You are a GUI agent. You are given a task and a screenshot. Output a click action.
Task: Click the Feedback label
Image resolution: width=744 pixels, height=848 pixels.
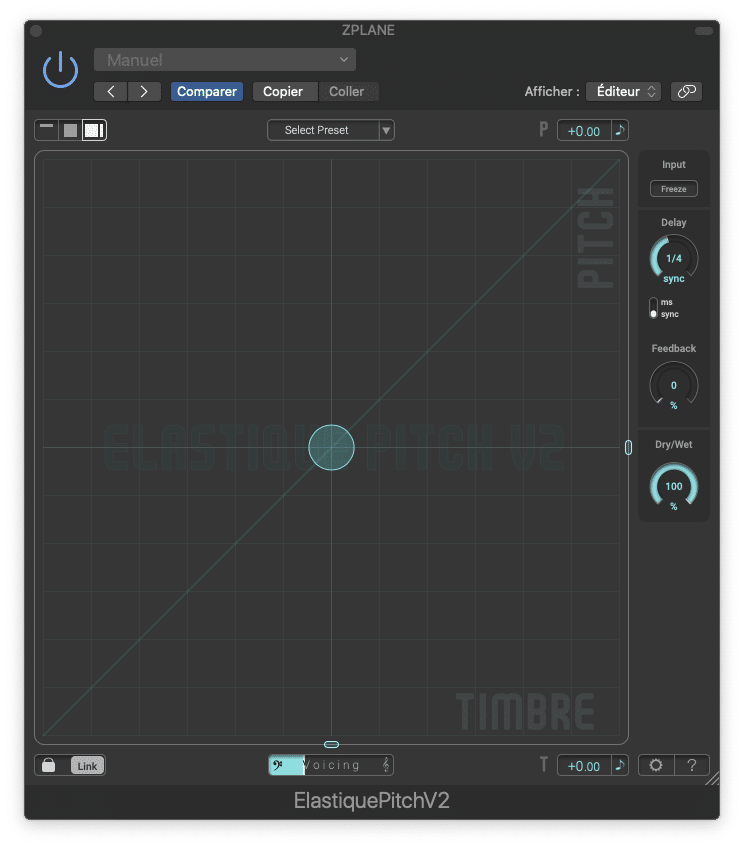674,348
